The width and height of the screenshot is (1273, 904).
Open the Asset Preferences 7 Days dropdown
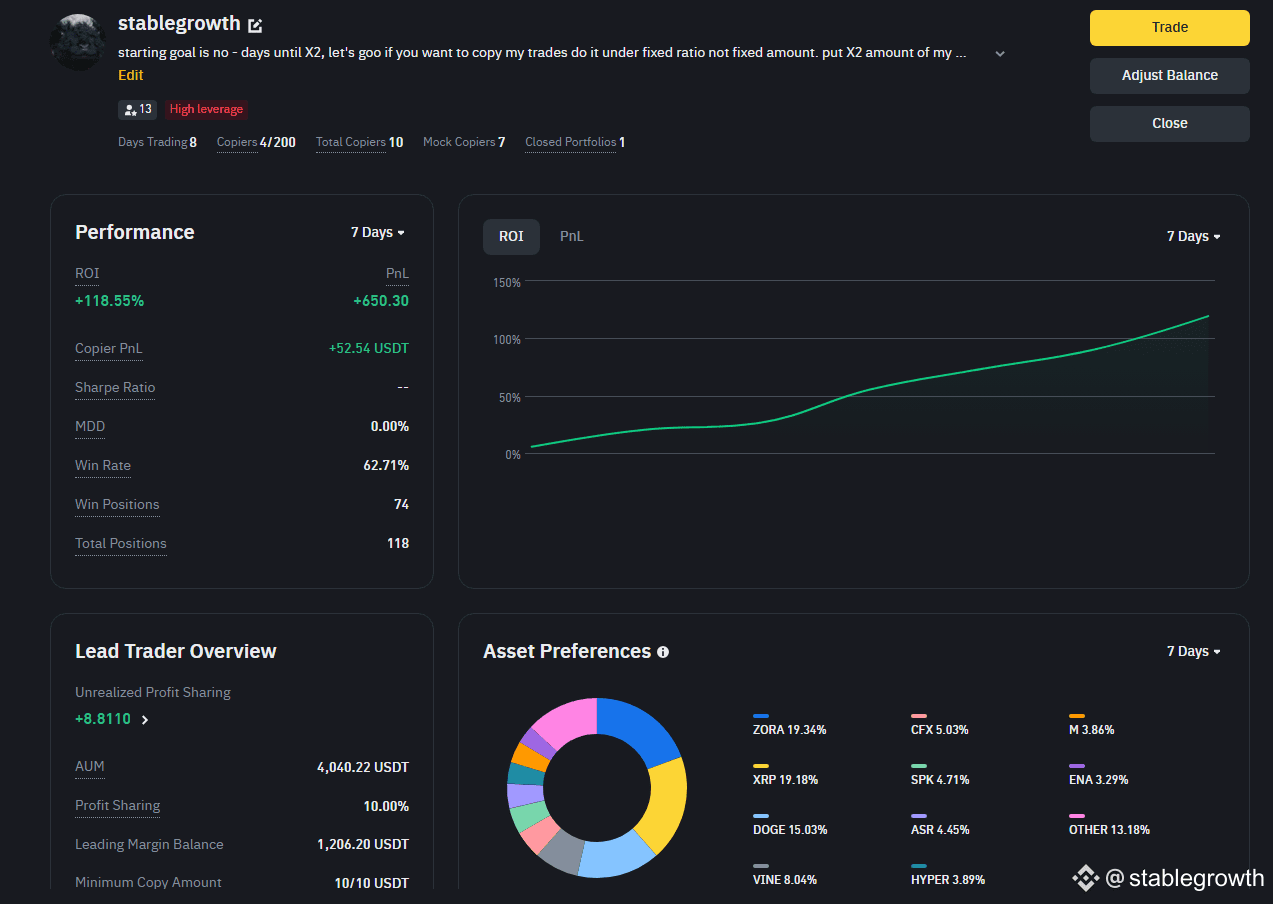tap(1194, 651)
